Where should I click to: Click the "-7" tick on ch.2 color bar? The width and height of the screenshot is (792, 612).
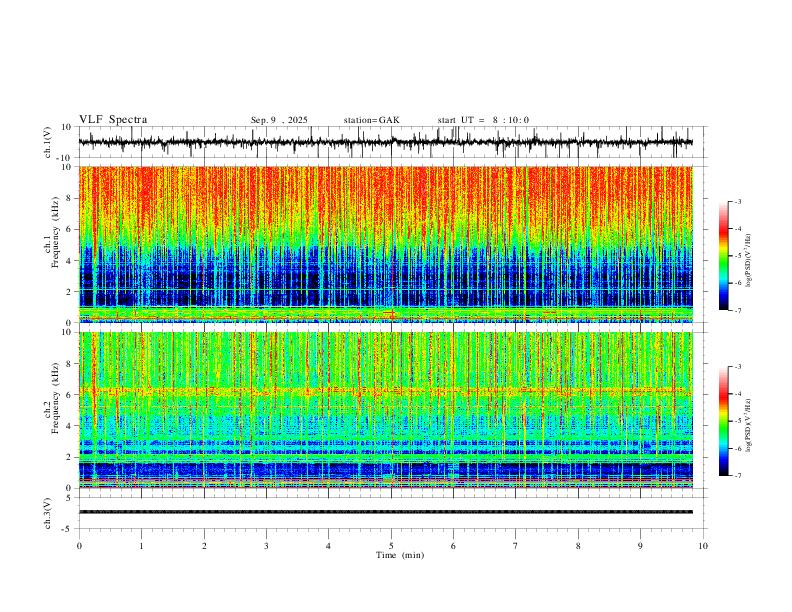tap(737, 476)
